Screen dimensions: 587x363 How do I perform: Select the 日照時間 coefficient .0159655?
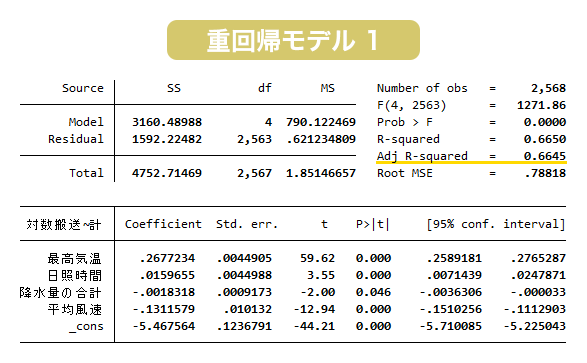click(167, 275)
